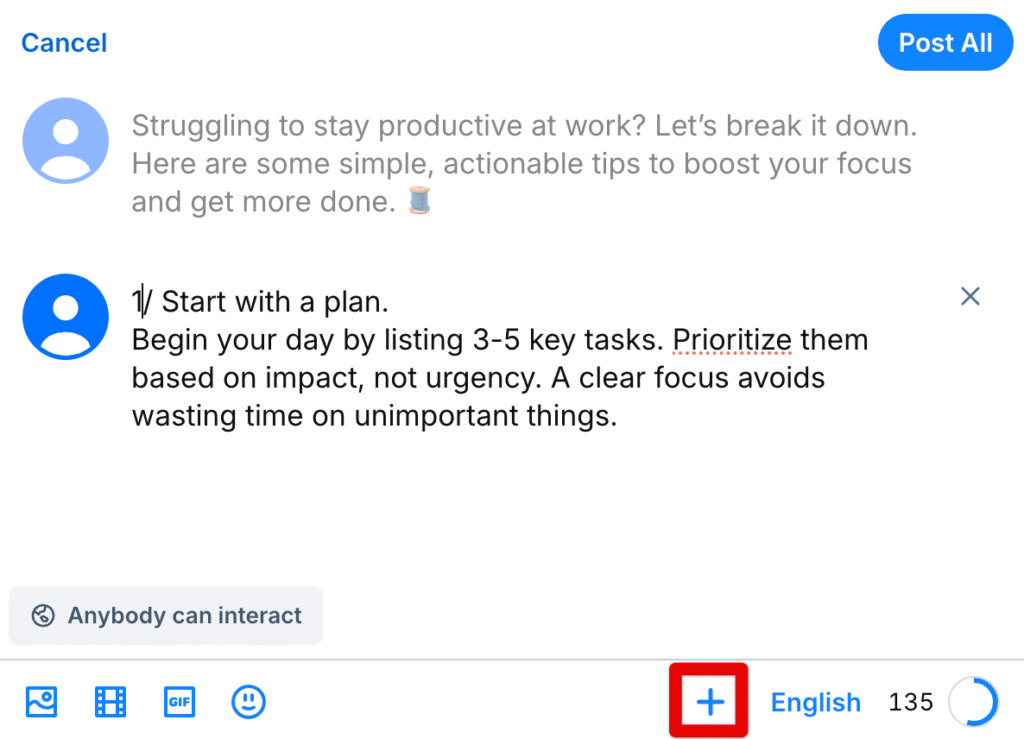Open Anybody can interact settings
Image resolution: width=1024 pixels, height=739 pixels.
(x=166, y=616)
